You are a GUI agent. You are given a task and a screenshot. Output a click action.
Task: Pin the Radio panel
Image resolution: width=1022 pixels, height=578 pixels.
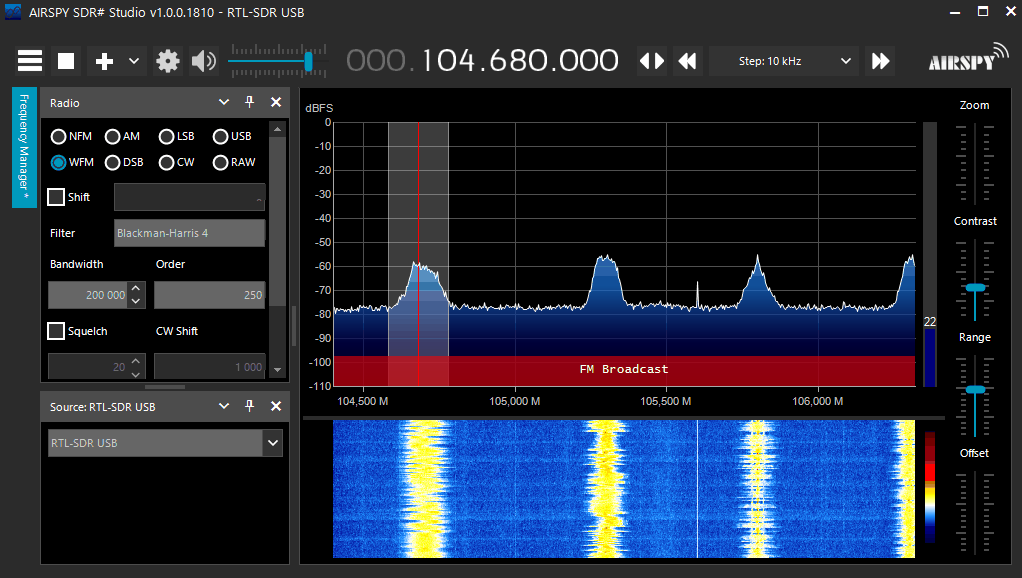tap(249, 102)
